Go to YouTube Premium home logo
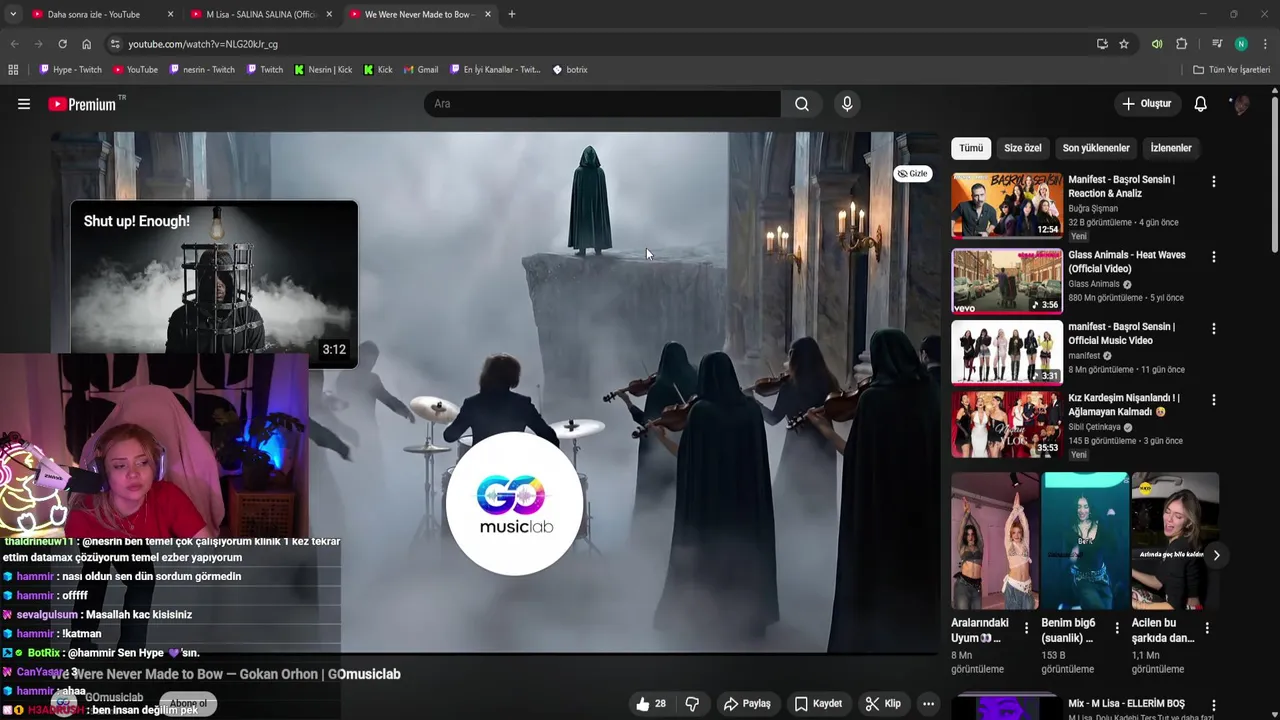Viewport: 1280px width, 720px height. (x=85, y=104)
